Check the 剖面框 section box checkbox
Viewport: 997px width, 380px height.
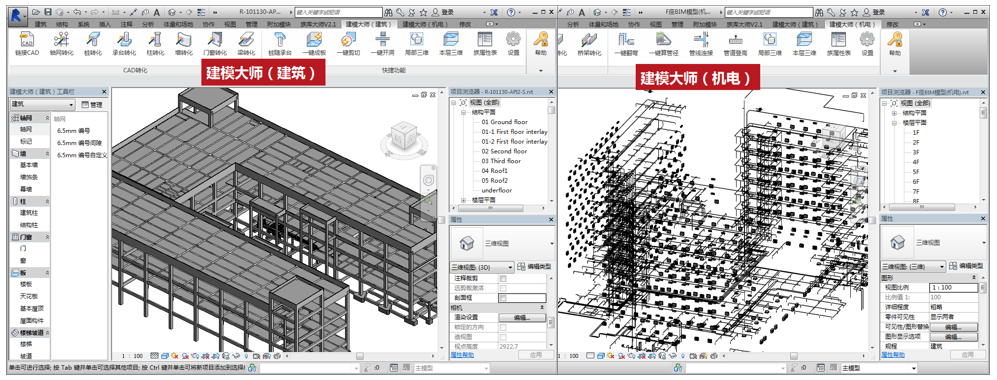(504, 297)
